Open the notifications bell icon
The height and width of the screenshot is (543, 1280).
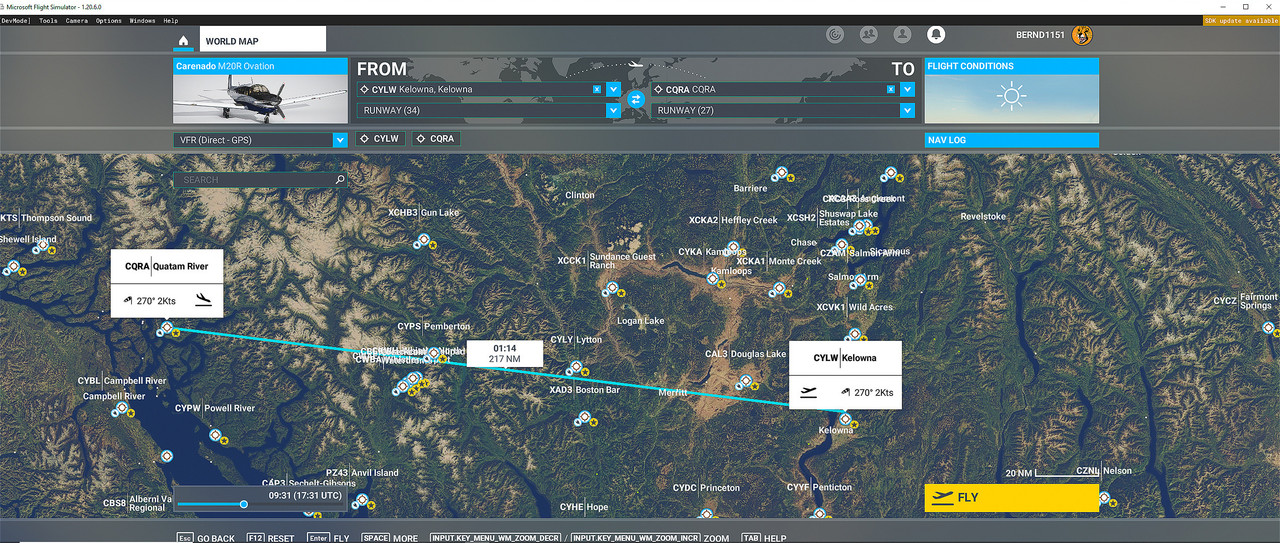tap(936, 35)
